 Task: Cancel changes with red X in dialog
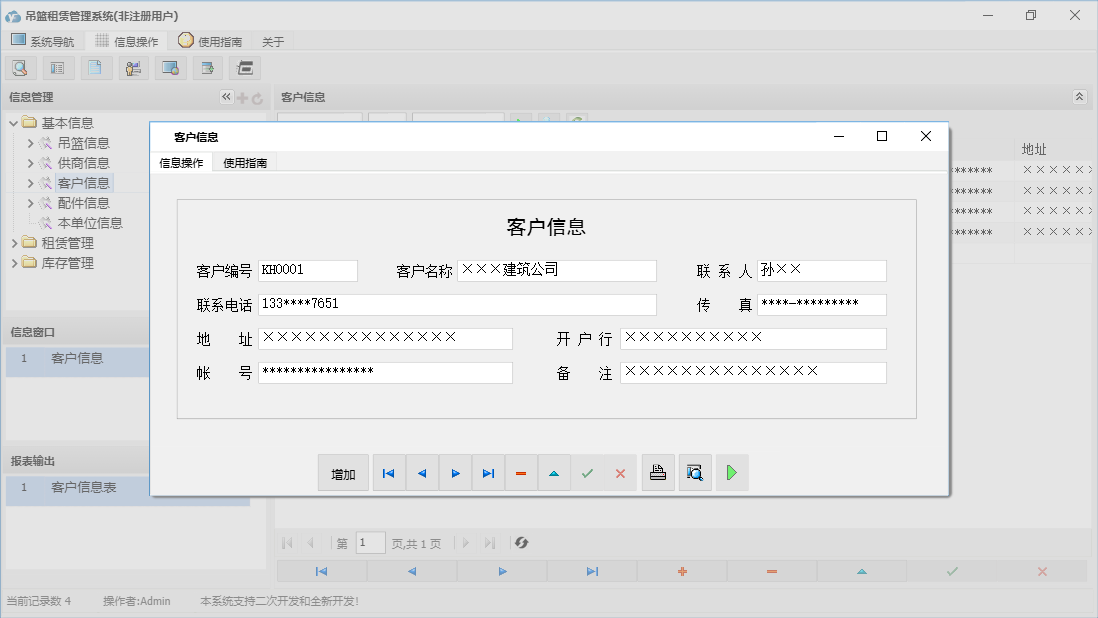(620, 473)
